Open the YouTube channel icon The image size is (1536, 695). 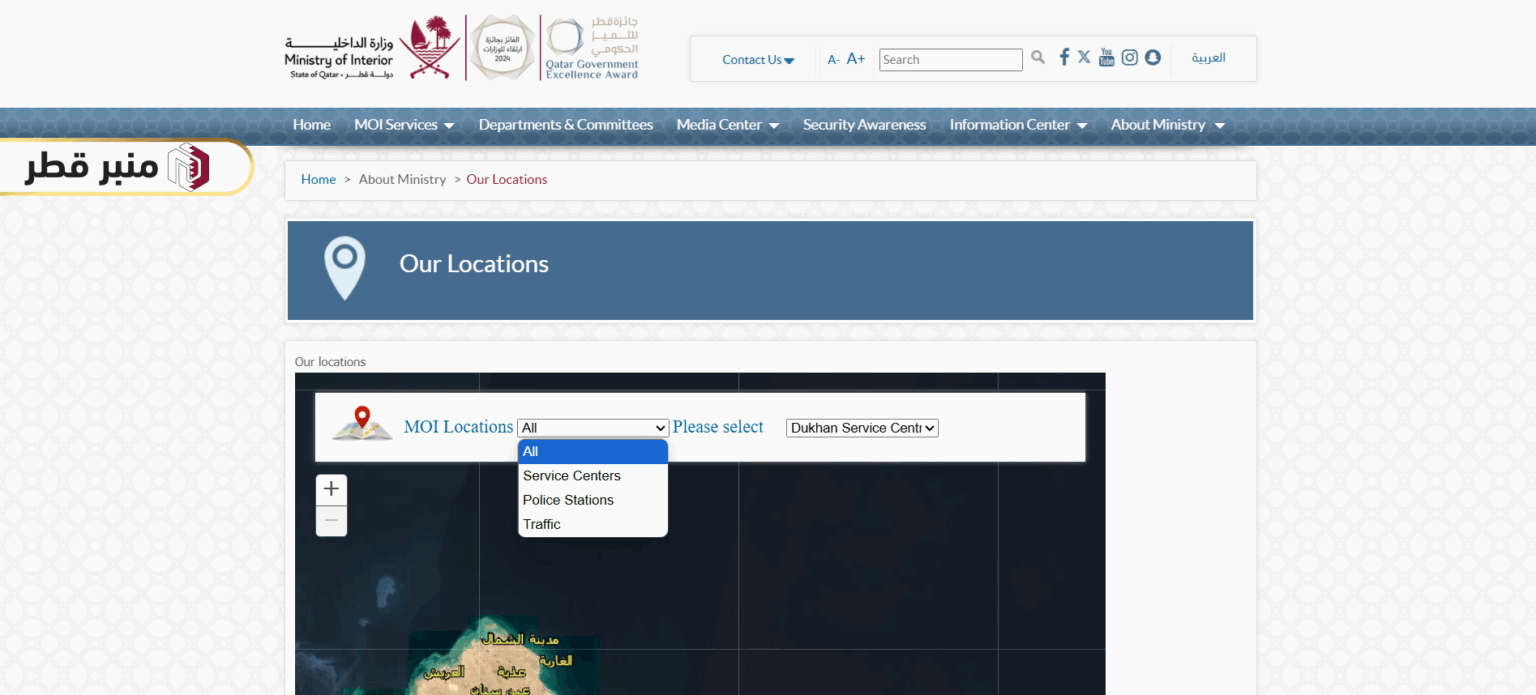coord(1106,57)
